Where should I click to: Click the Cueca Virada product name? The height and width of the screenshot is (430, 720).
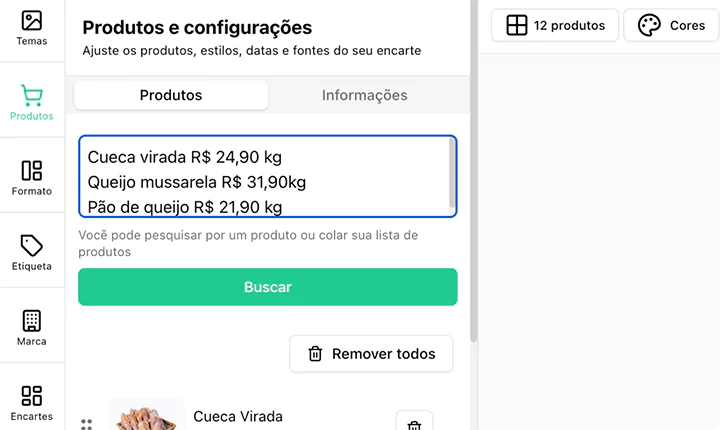coord(238,416)
